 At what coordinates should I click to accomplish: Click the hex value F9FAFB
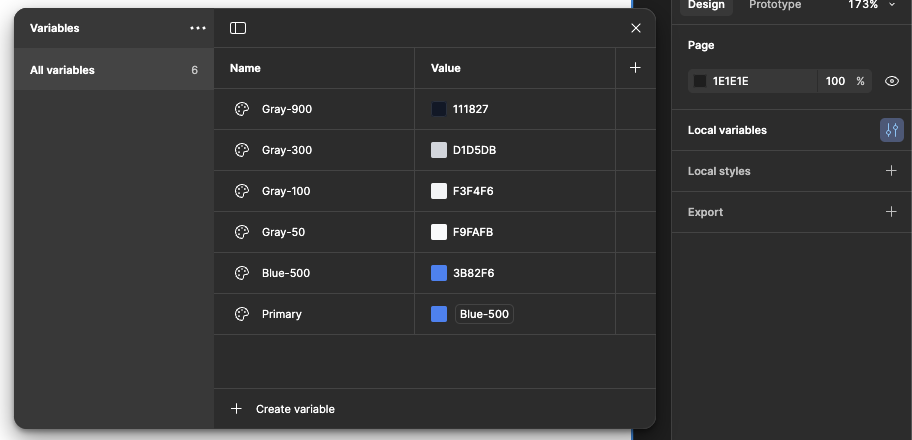(473, 232)
